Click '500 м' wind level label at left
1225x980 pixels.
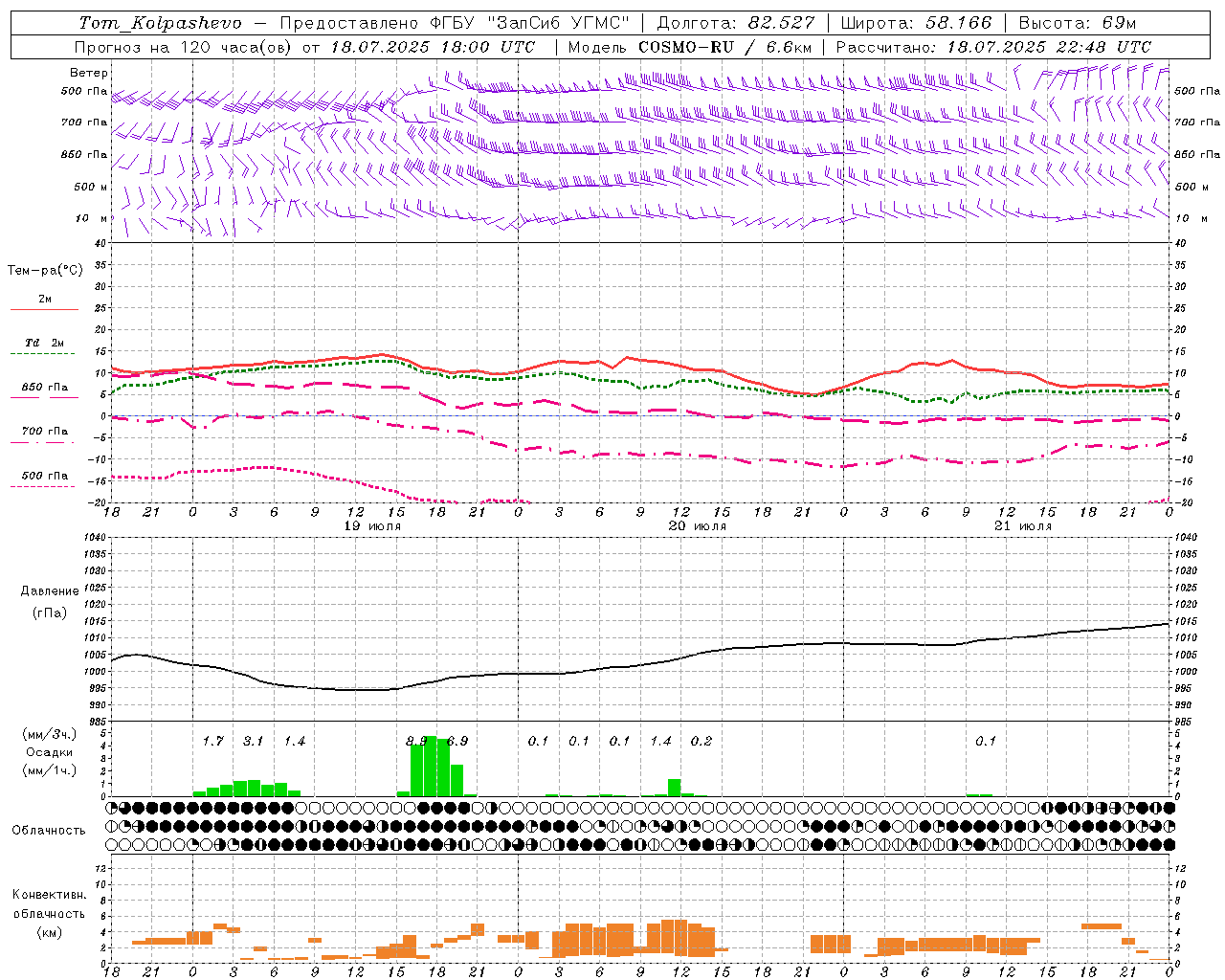[x=91, y=187]
